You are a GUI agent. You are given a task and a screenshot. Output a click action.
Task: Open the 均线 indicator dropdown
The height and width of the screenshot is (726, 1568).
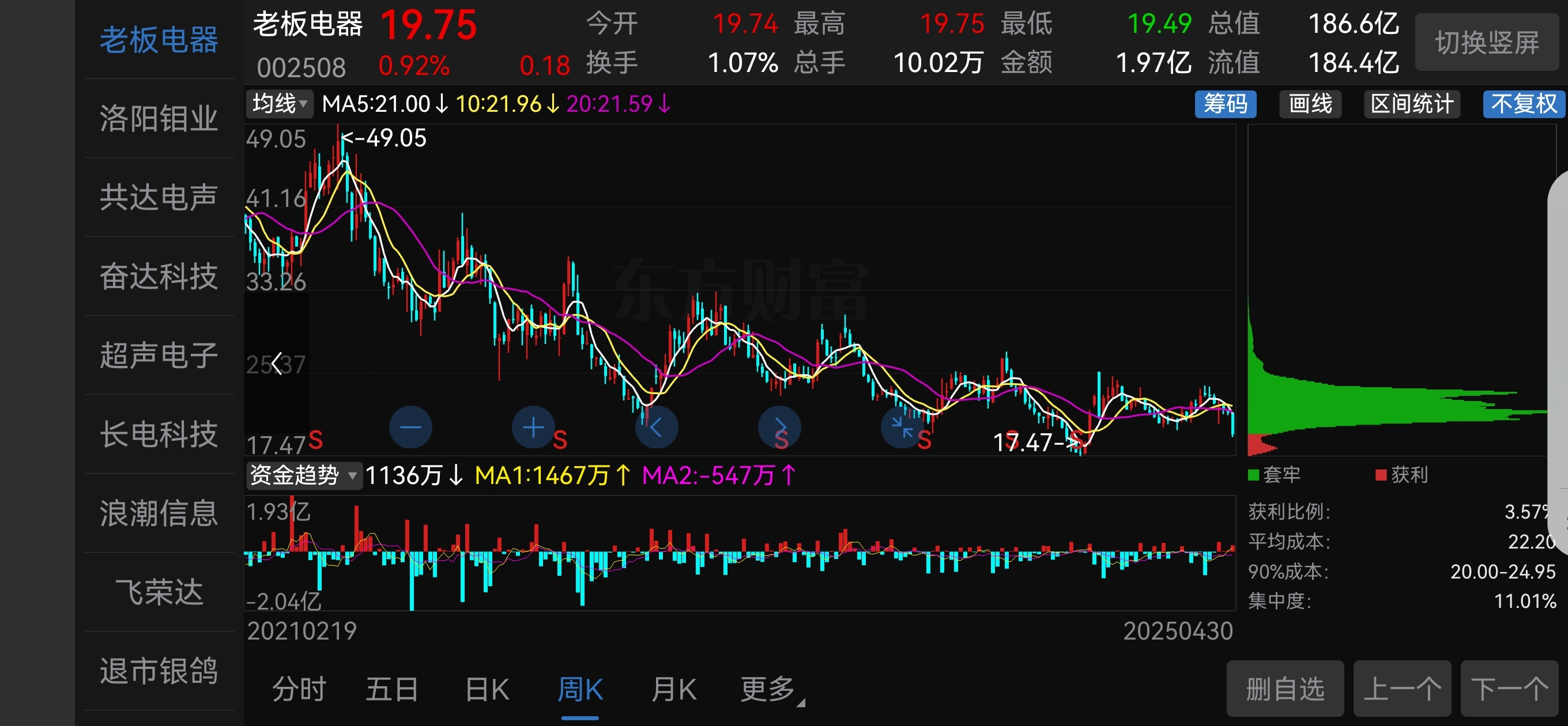tap(280, 104)
